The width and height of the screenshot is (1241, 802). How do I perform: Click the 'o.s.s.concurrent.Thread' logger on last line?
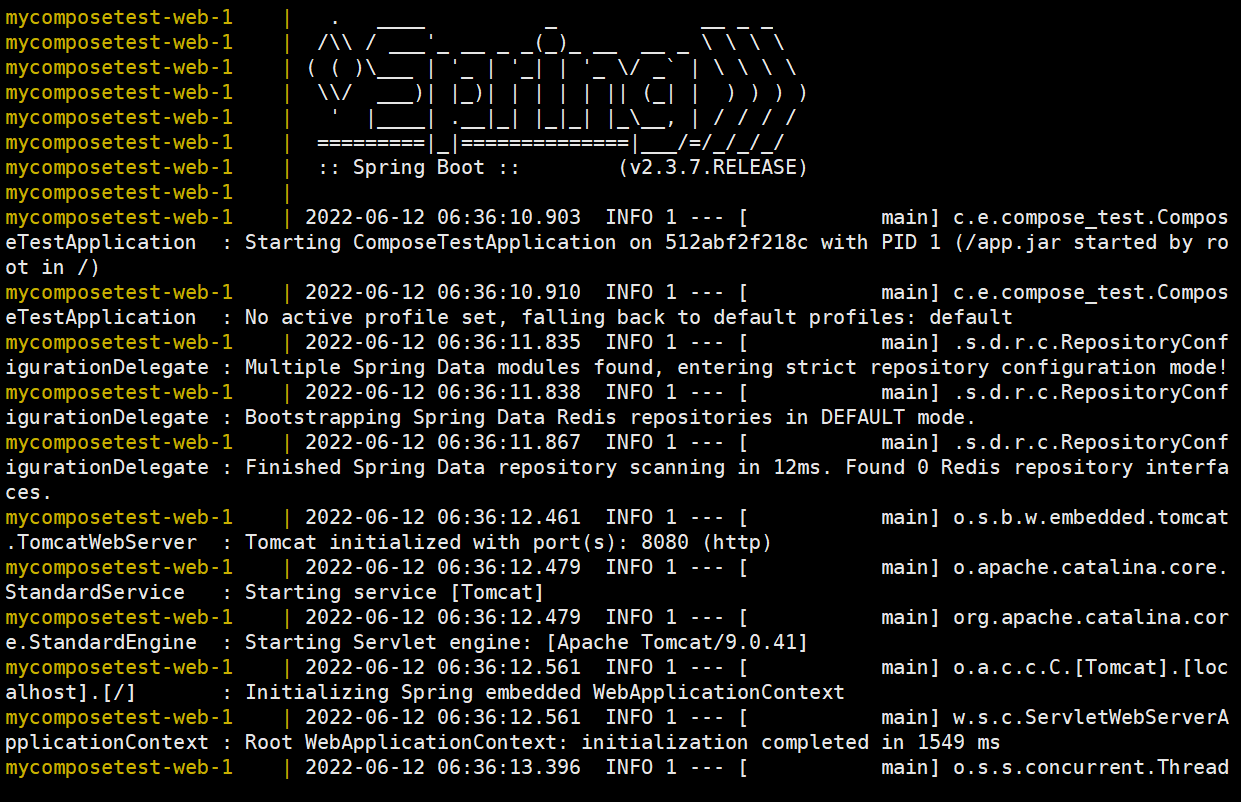[1090, 767]
